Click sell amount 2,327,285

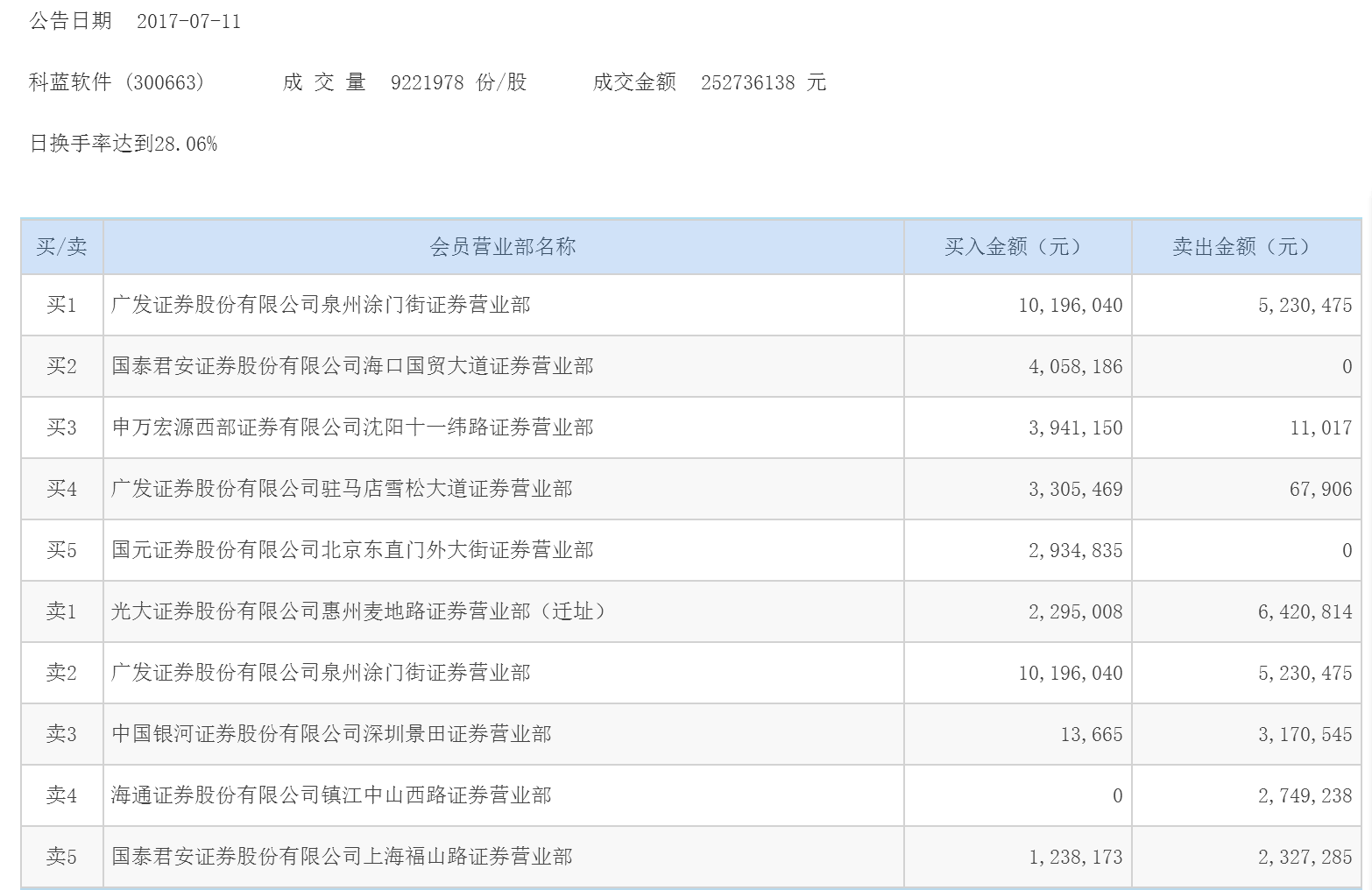pyautogui.click(x=1305, y=858)
